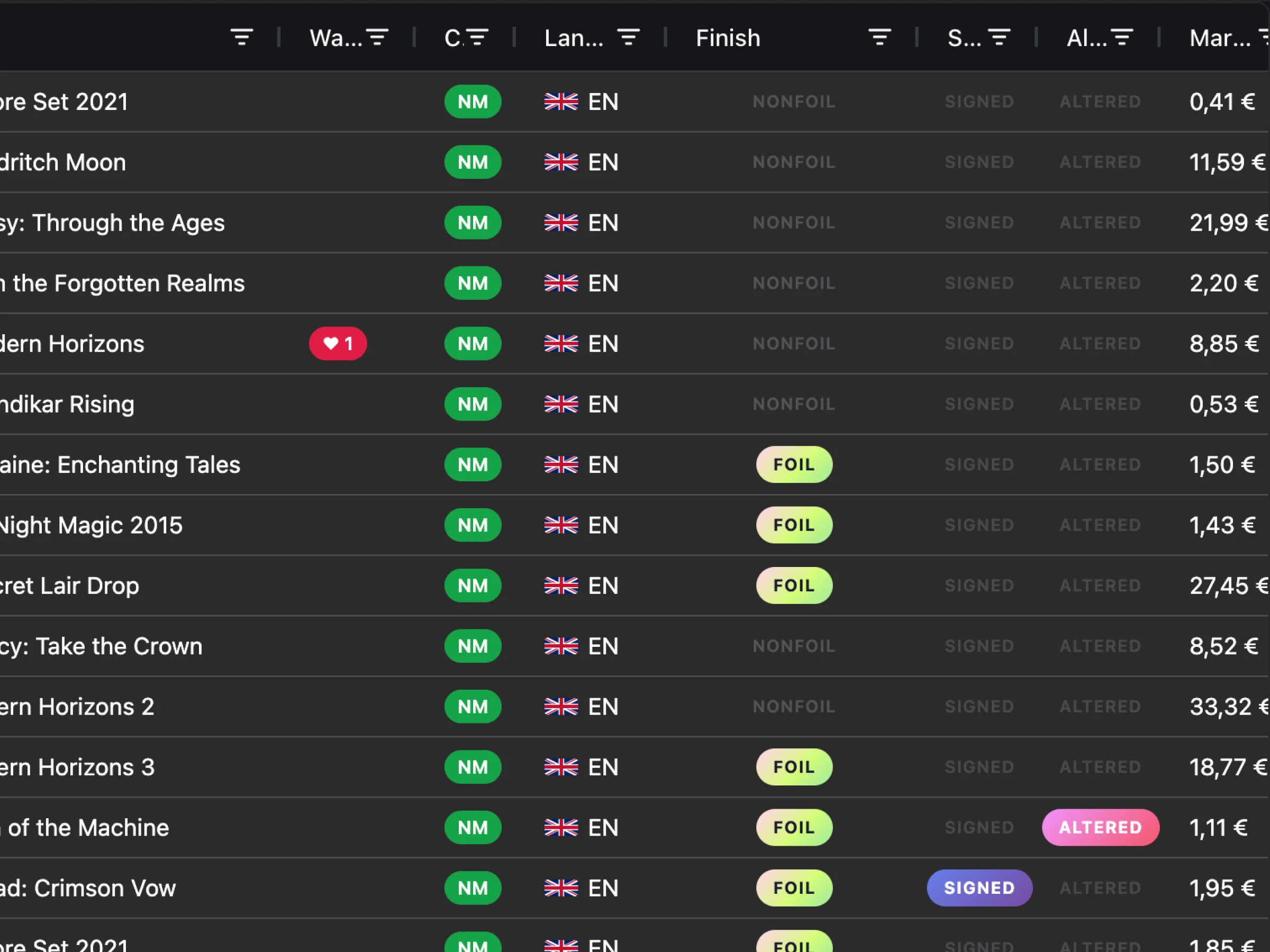
Task: Click the red heart wantlist badge
Action: pos(338,344)
